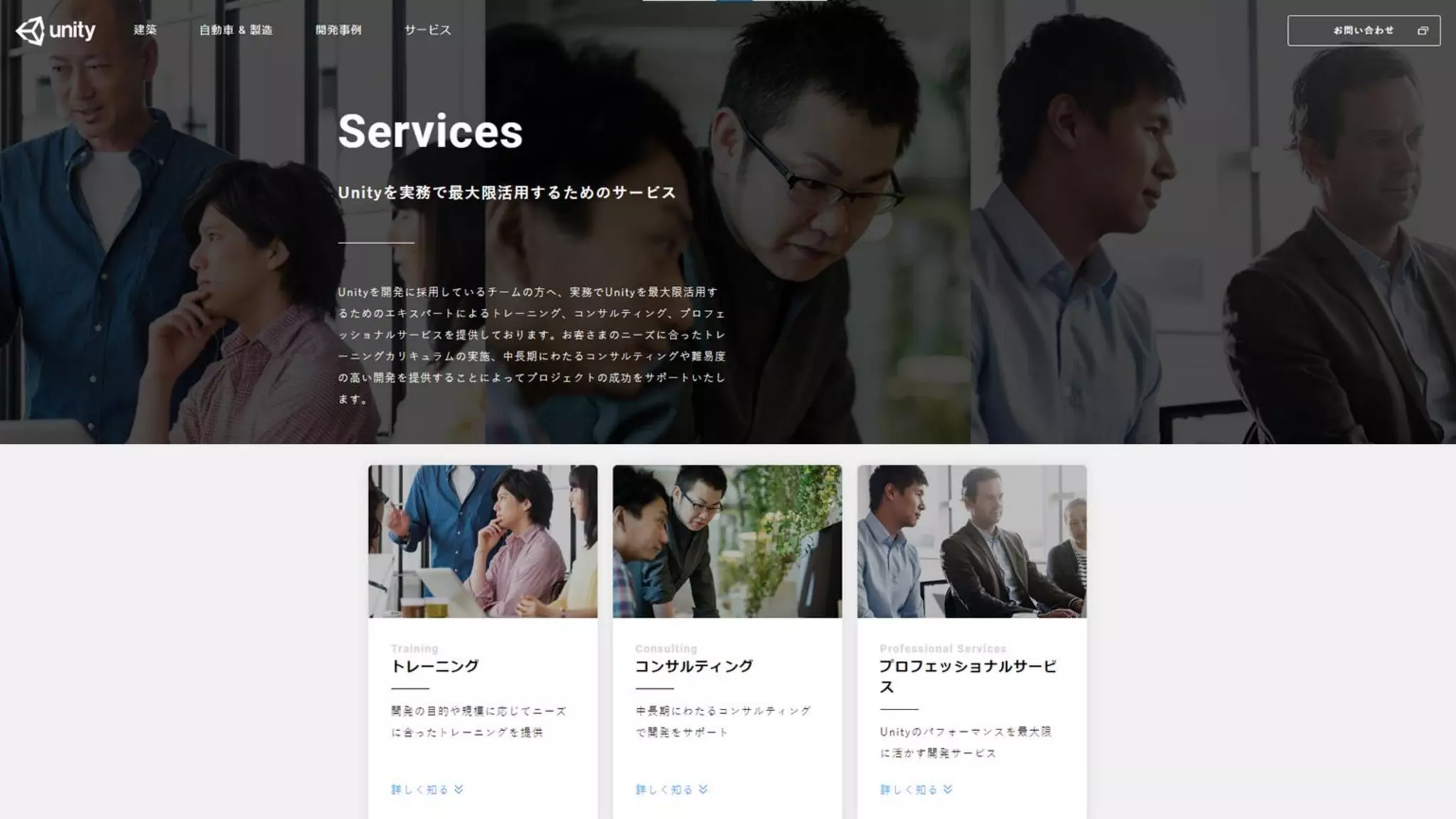Expand the chevron arrows on コンサルティング card
The width and height of the screenshot is (1456, 819).
pyautogui.click(x=703, y=789)
